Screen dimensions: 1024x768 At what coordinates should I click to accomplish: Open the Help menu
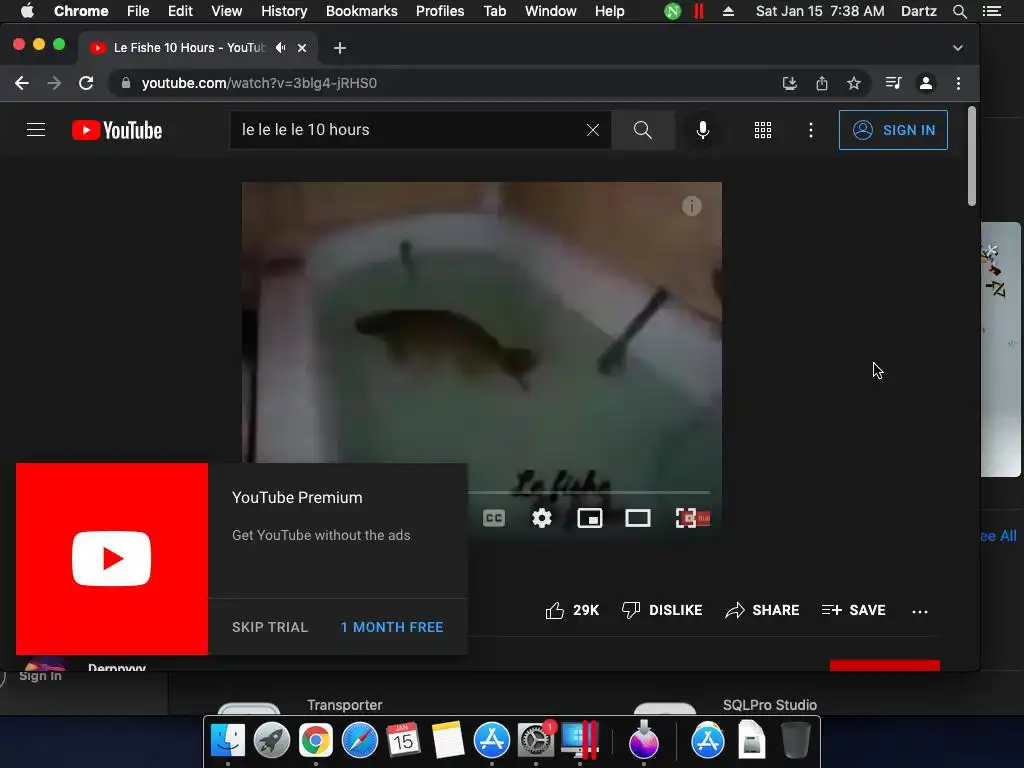(x=609, y=11)
